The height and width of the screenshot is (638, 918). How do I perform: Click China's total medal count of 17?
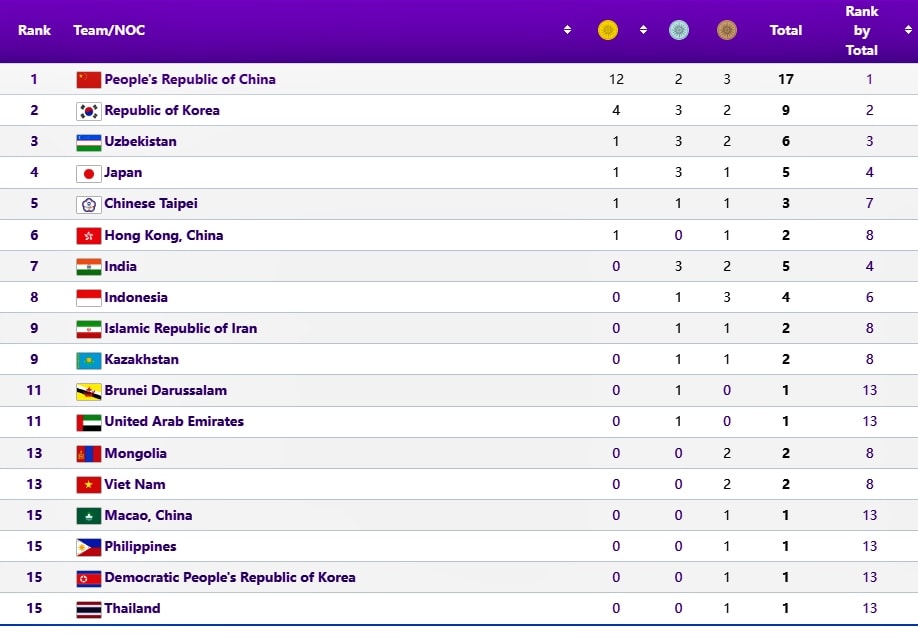tap(786, 79)
